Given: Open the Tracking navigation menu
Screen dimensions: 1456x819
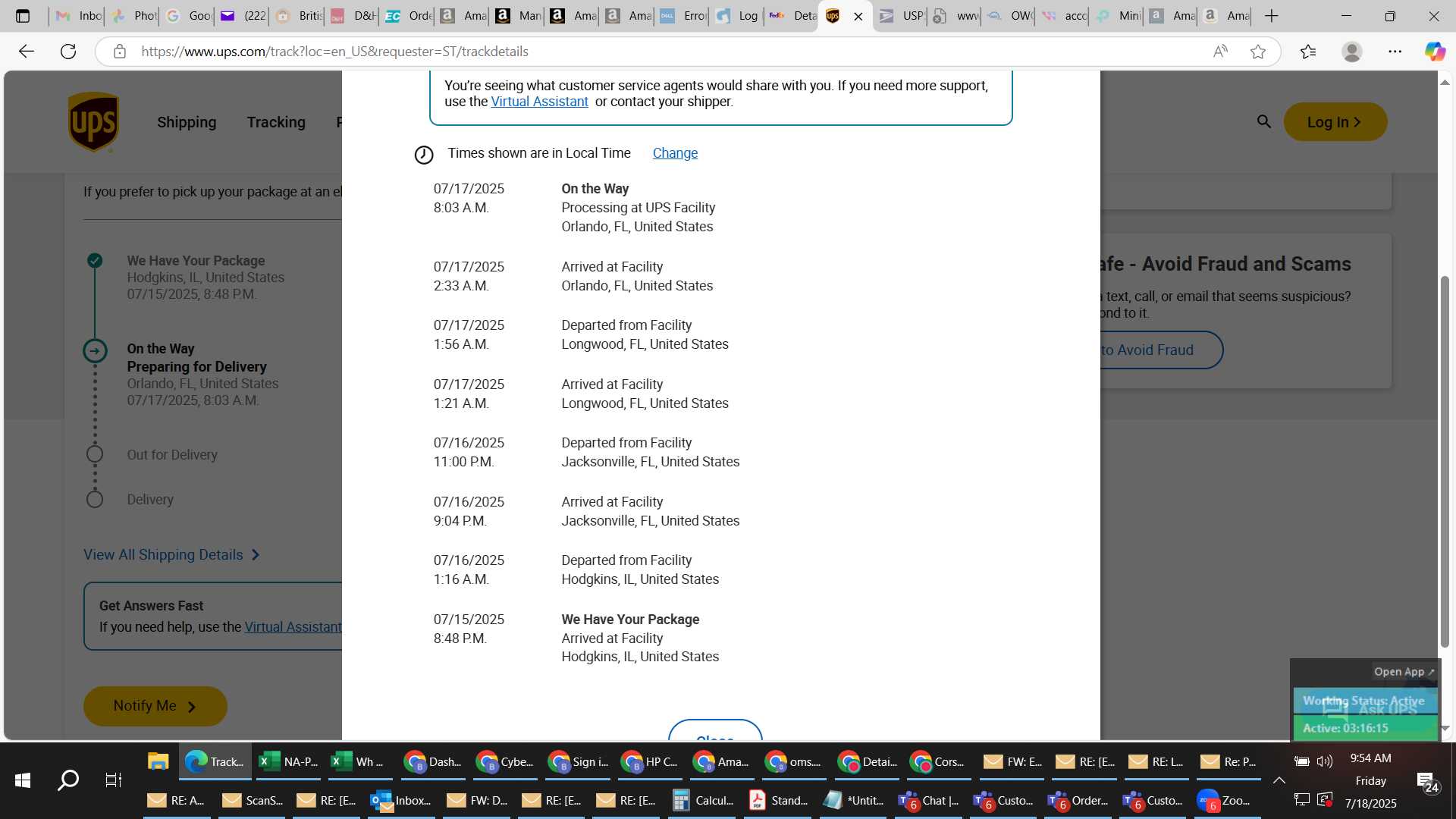Looking at the screenshot, I should click(276, 122).
